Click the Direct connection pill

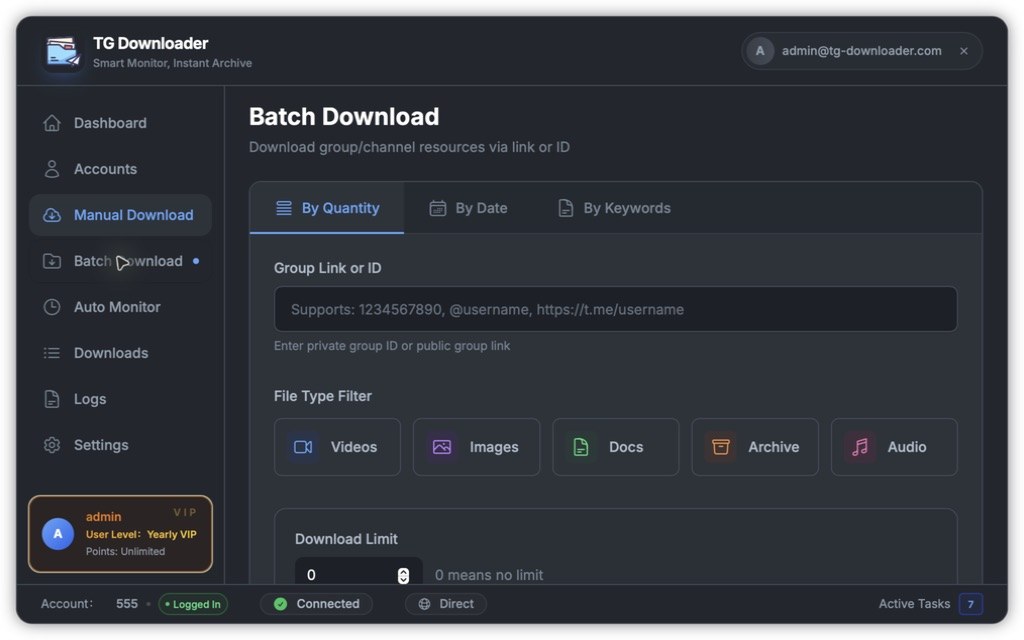(x=446, y=604)
